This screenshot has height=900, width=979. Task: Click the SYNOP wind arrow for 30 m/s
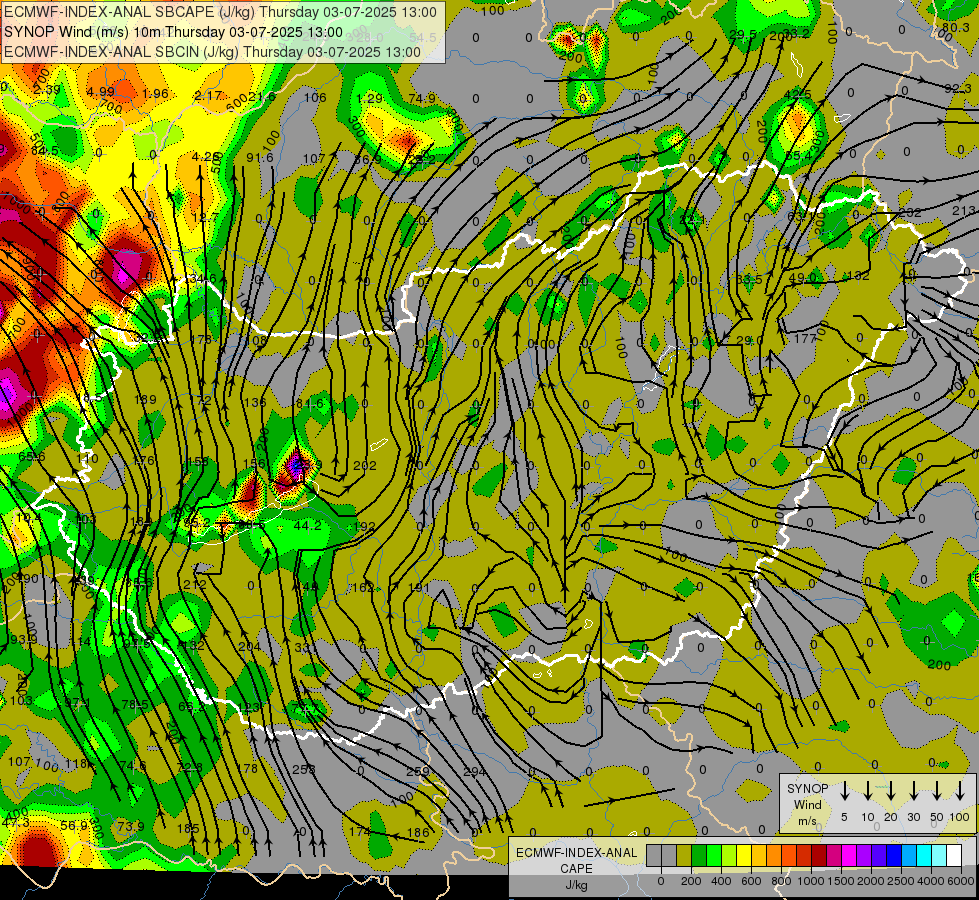click(913, 791)
